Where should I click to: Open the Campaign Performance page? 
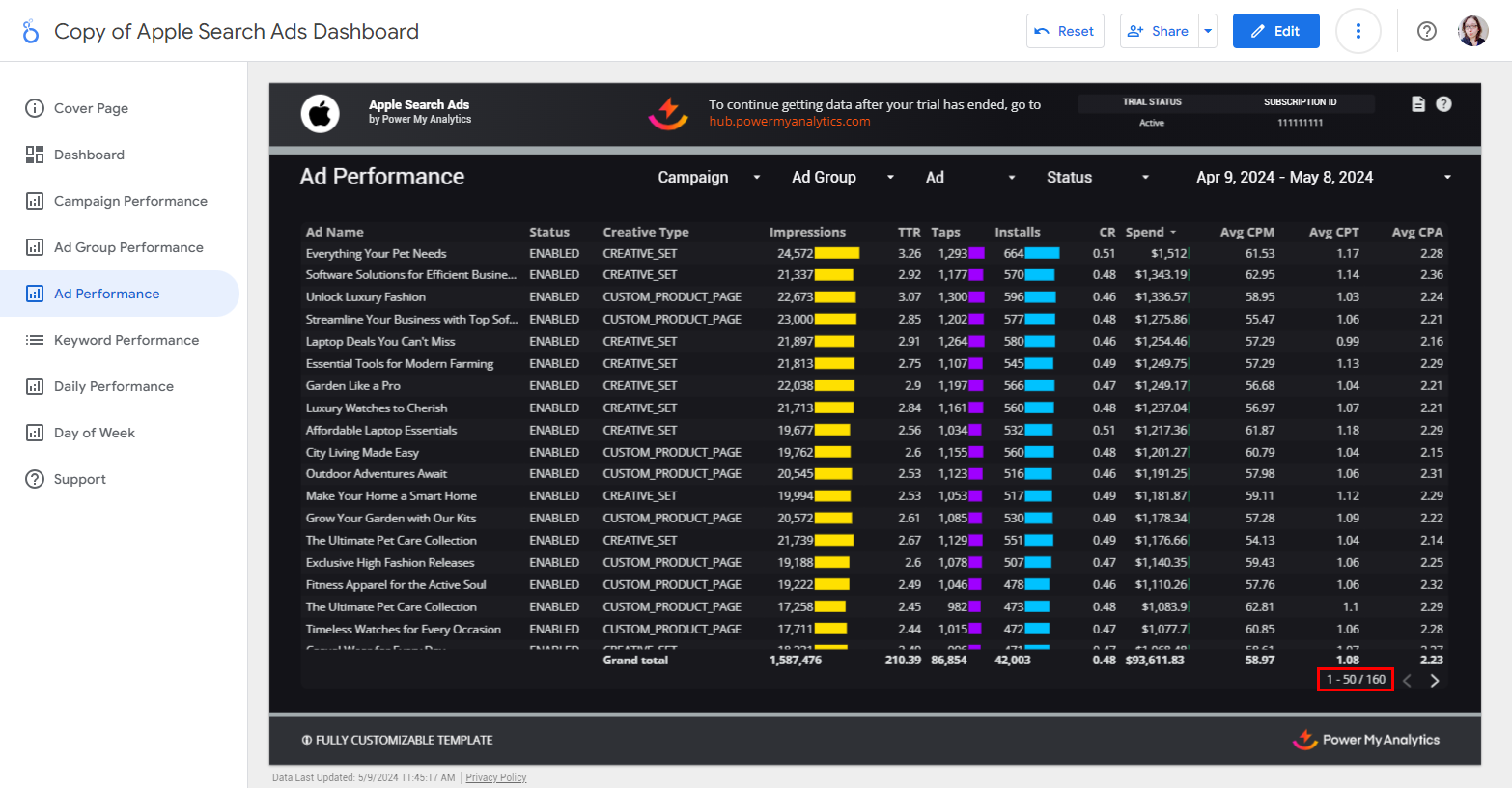[130, 201]
